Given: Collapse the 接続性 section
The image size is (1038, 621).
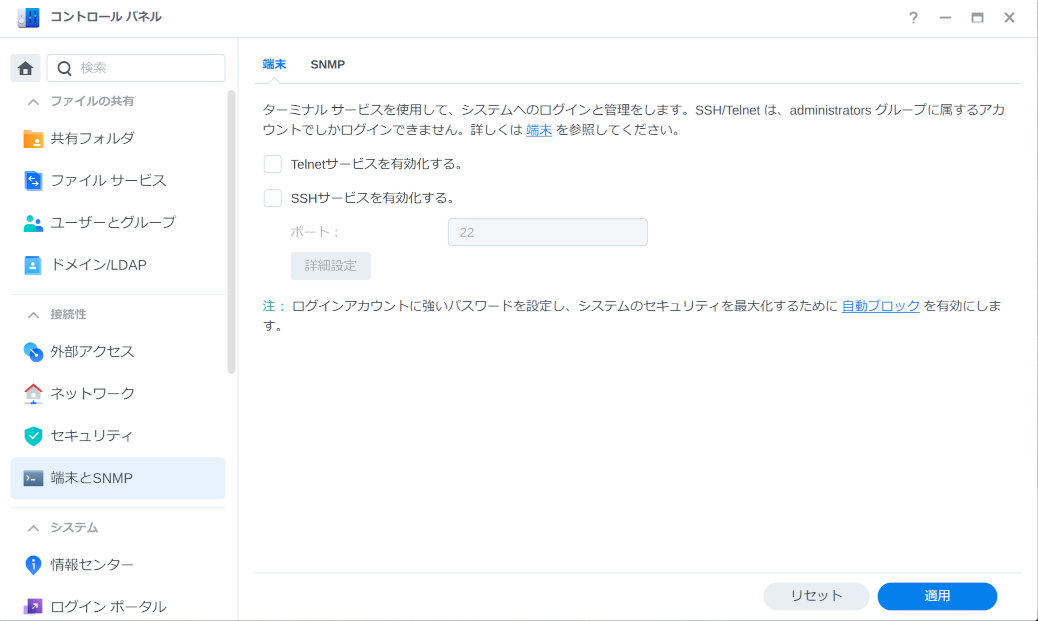Looking at the screenshot, I should pyautogui.click(x=33, y=315).
